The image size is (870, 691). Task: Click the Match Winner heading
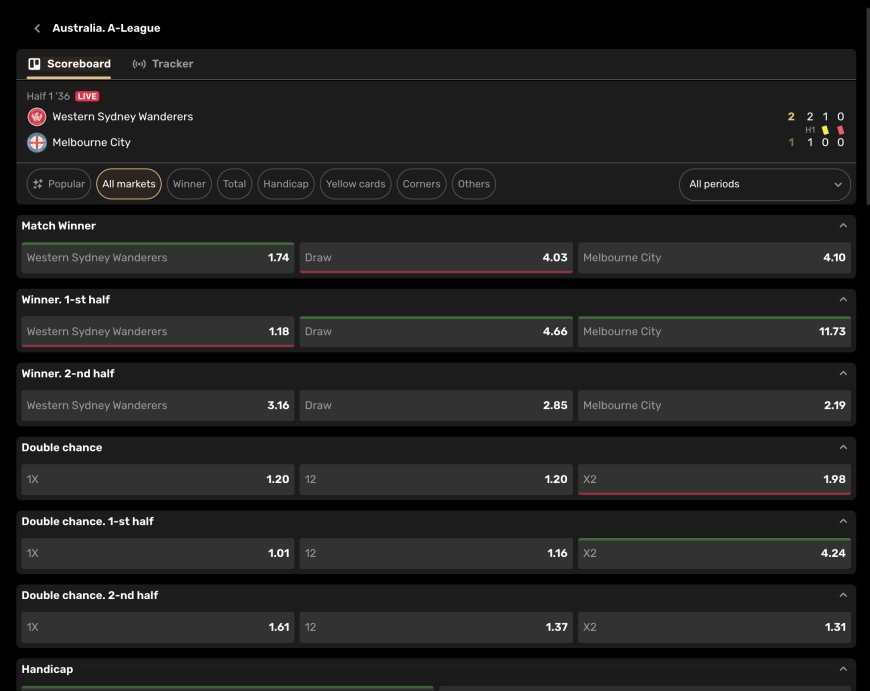click(x=59, y=225)
